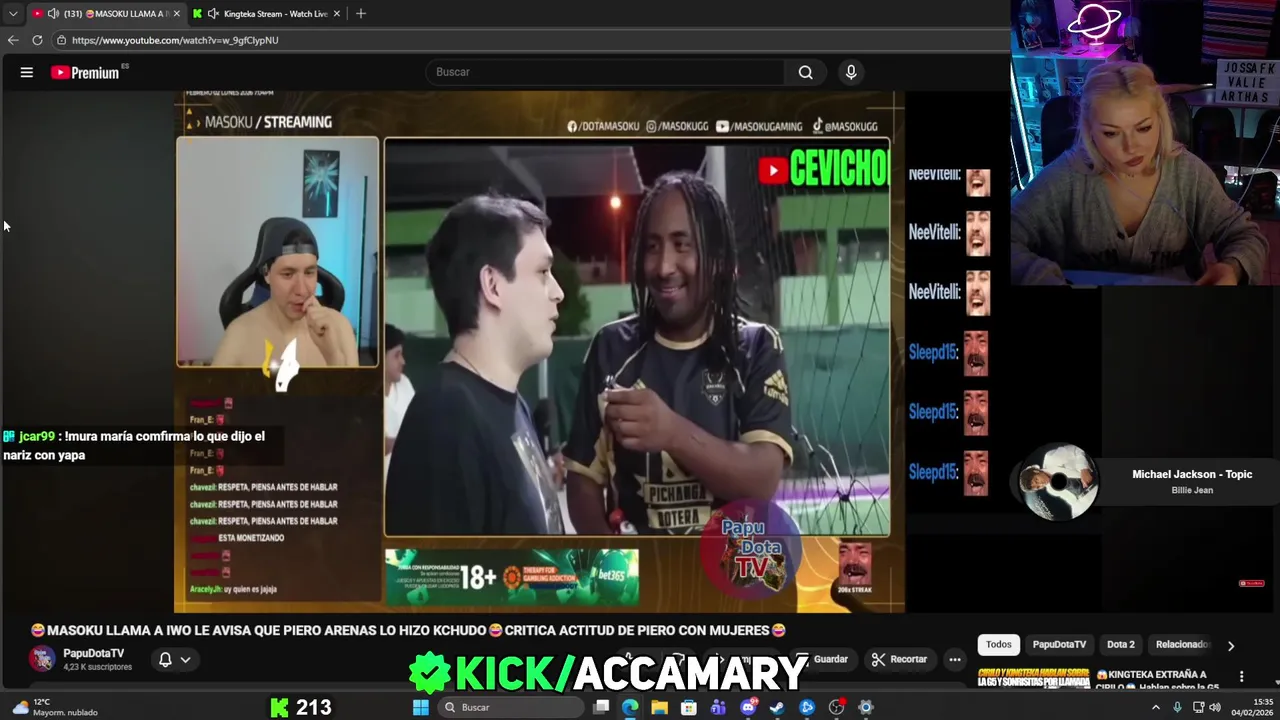Viewport: 1280px width, 720px height.
Task: Click the video title MASOKU LLAMA A IWO
Action: click(x=408, y=630)
